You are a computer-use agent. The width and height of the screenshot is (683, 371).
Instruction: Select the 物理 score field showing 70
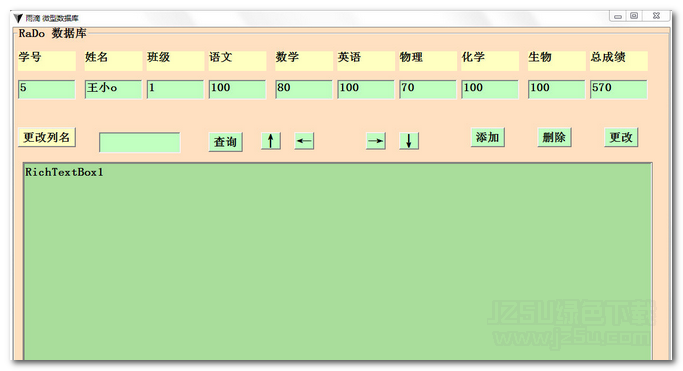click(x=428, y=89)
